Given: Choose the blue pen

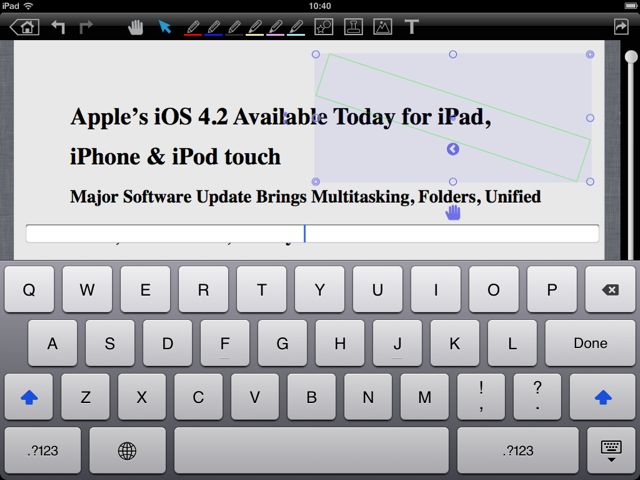Looking at the screenshot, I should click(213, 28).
